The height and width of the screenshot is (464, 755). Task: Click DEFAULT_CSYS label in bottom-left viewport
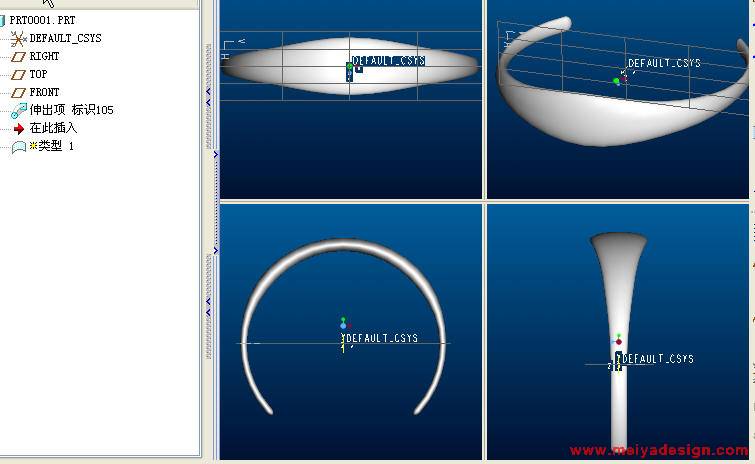coord(382,338)
